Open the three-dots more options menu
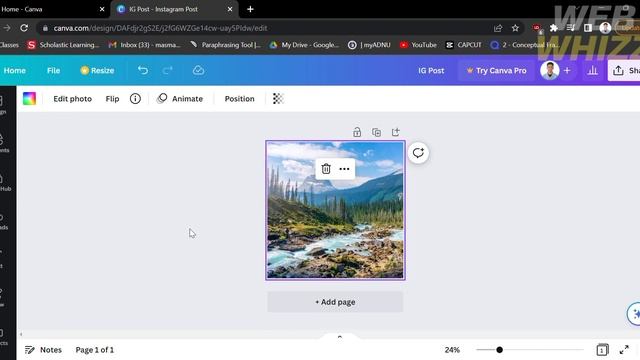Viewport: 640px width, 360px height. [344, 169]
